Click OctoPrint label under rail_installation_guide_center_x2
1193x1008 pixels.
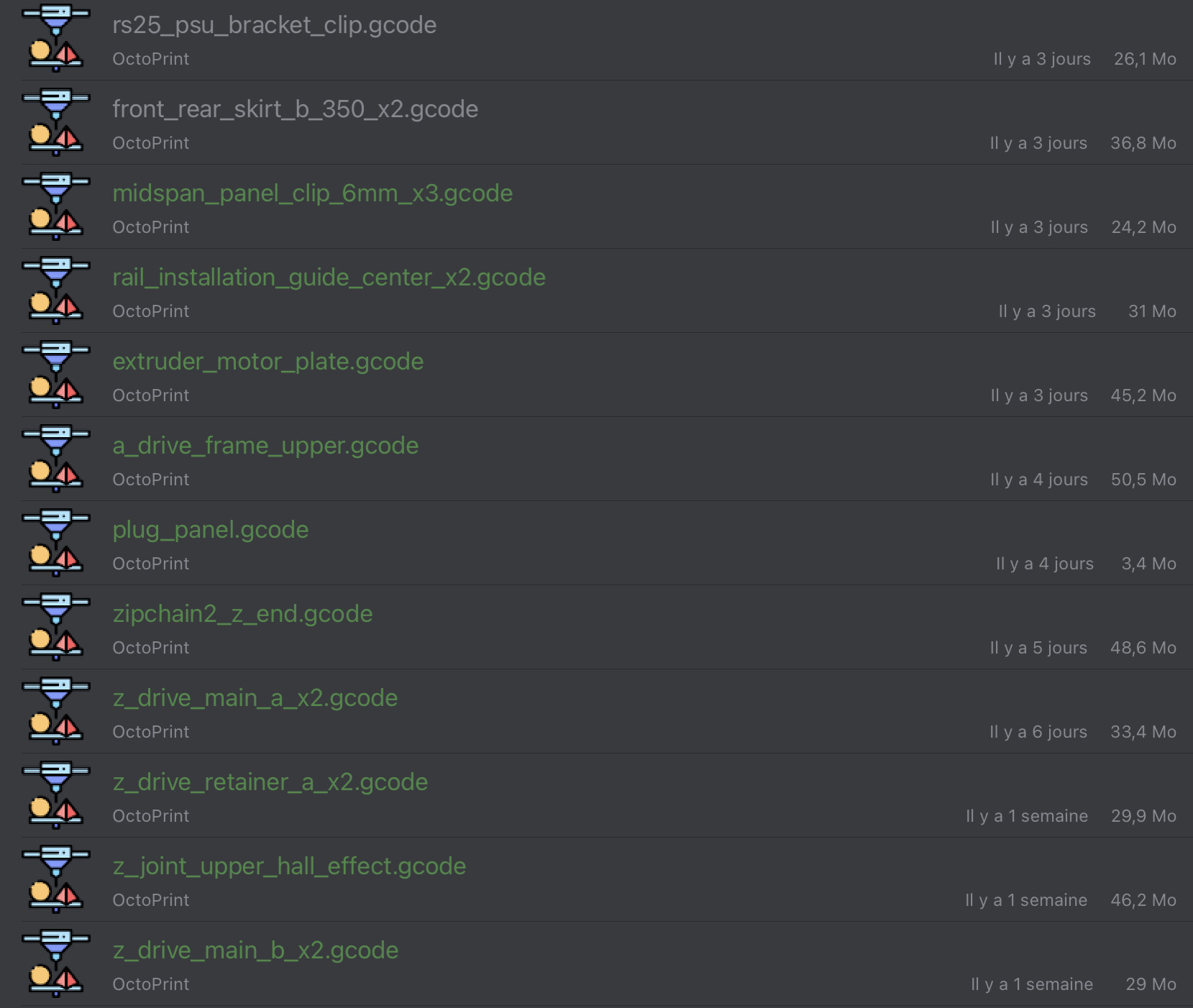[151, 311]
